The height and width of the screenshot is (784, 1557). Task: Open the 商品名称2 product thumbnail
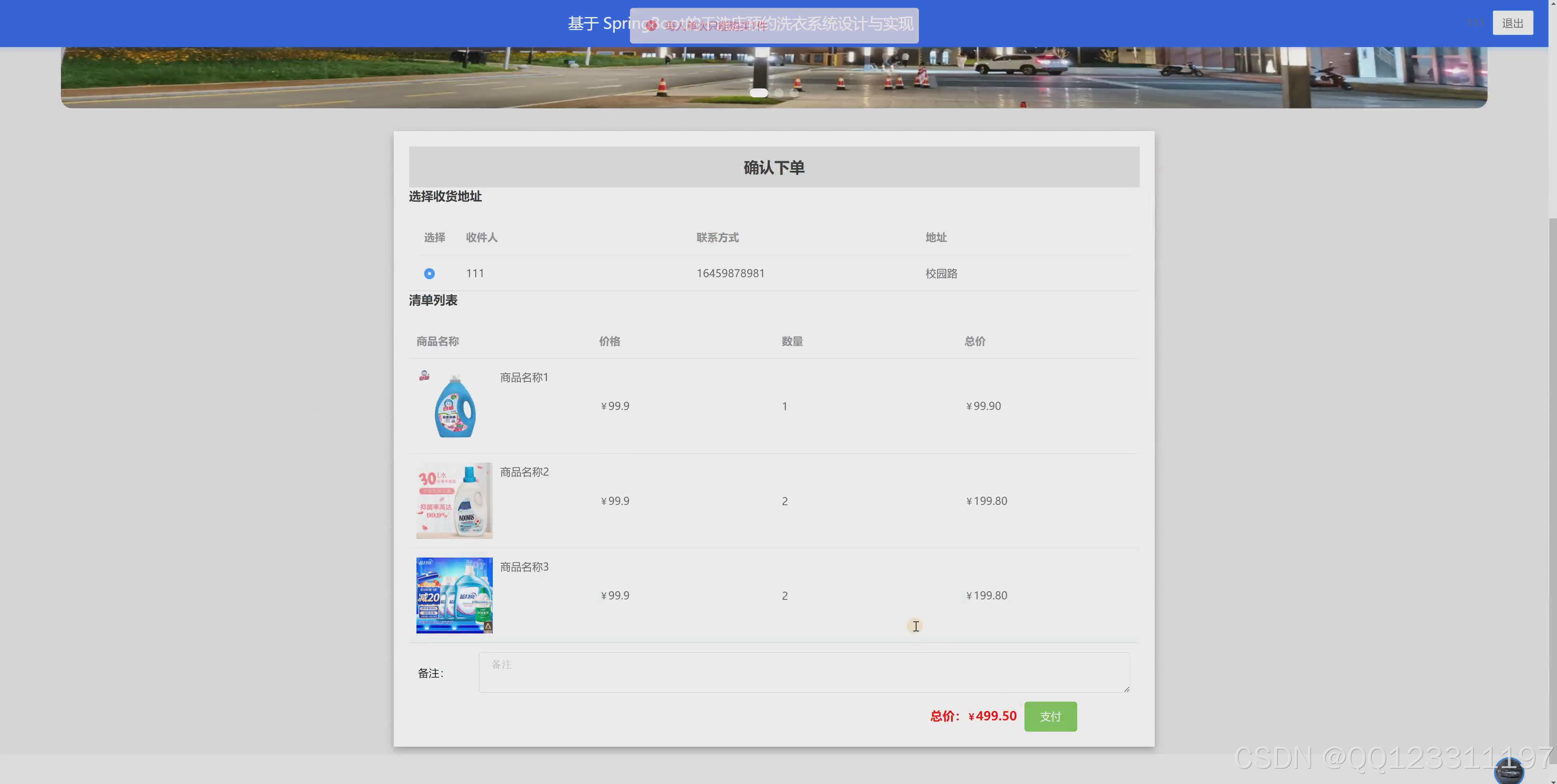click(x=454, y=500)
